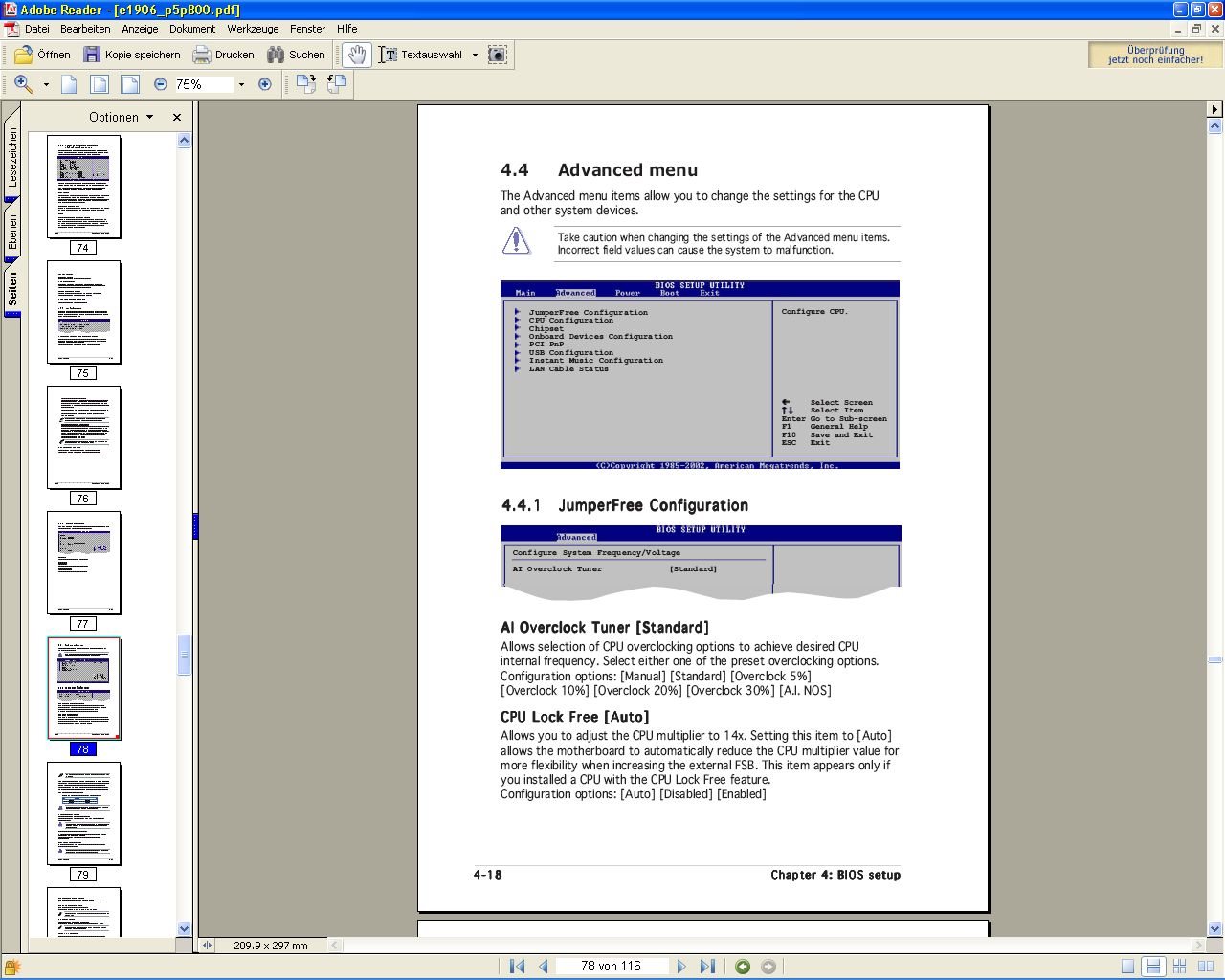
Task: Switch to single page layout
Action: click(1128, 967)
